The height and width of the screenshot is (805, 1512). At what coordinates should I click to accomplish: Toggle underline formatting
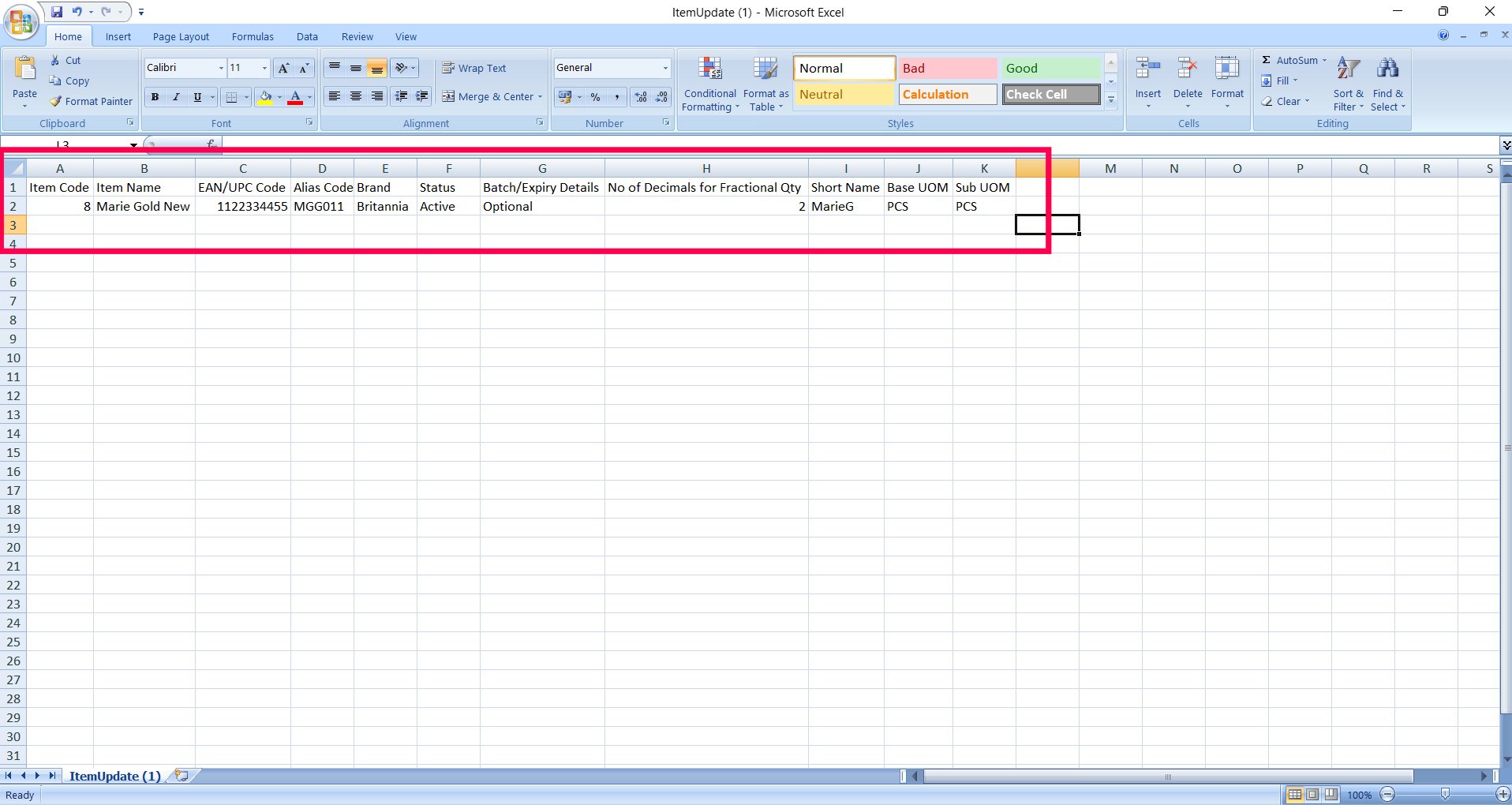(x=197, y=97)
